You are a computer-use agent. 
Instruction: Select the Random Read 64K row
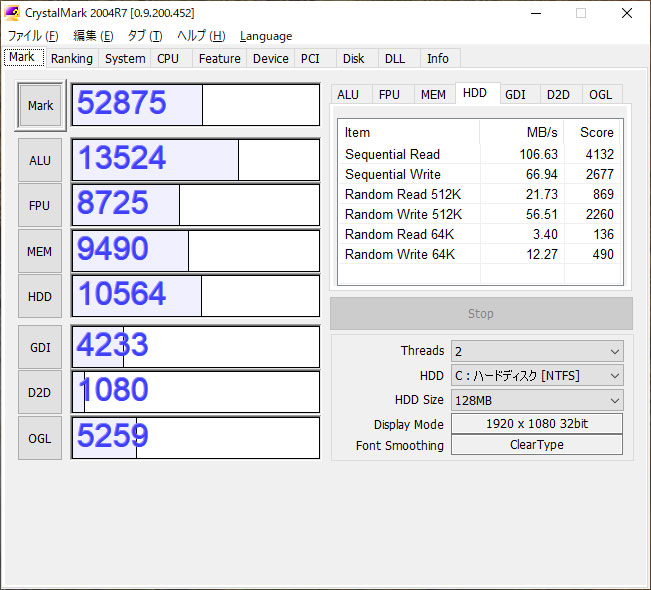pos(480,234)
